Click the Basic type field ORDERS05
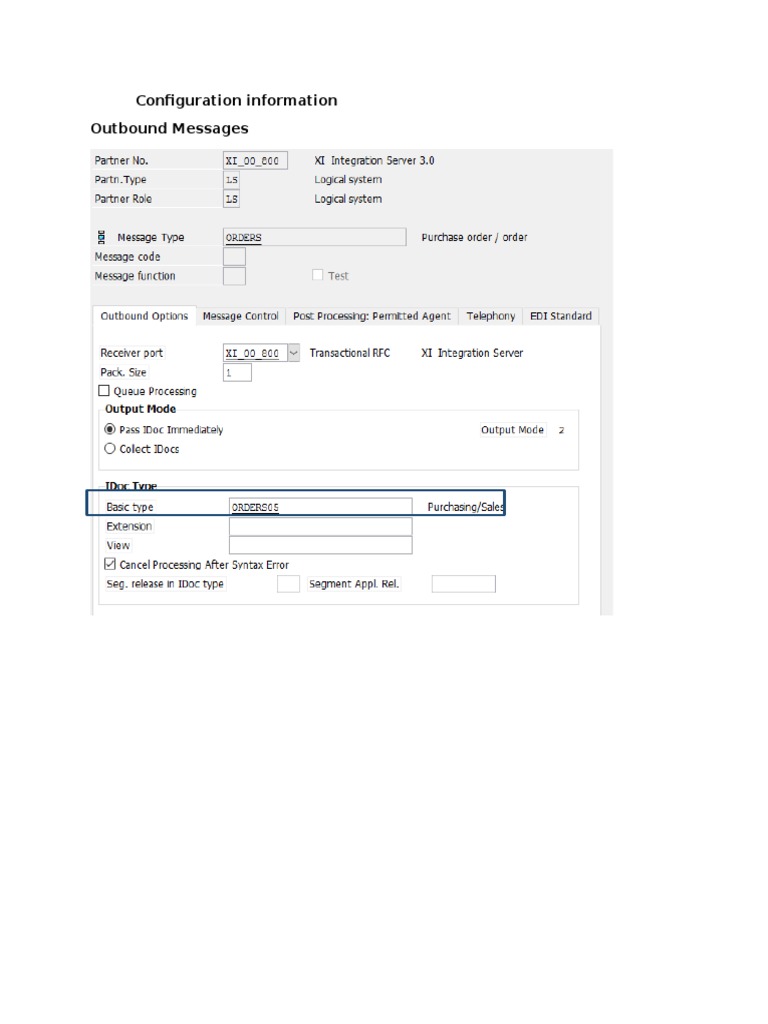 (x=321, y=507)
